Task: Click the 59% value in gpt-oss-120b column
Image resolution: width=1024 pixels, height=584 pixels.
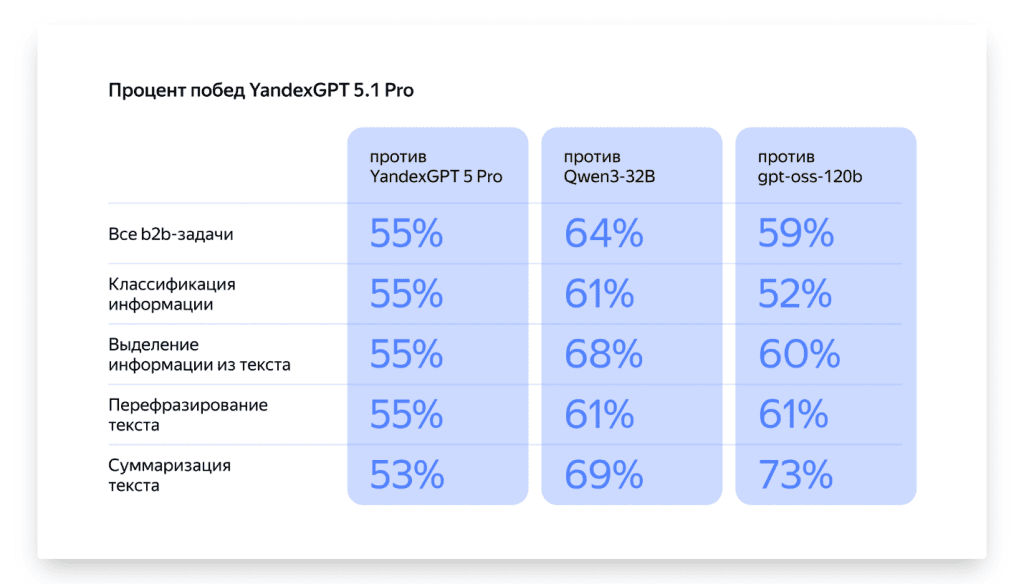Action: 796,234
